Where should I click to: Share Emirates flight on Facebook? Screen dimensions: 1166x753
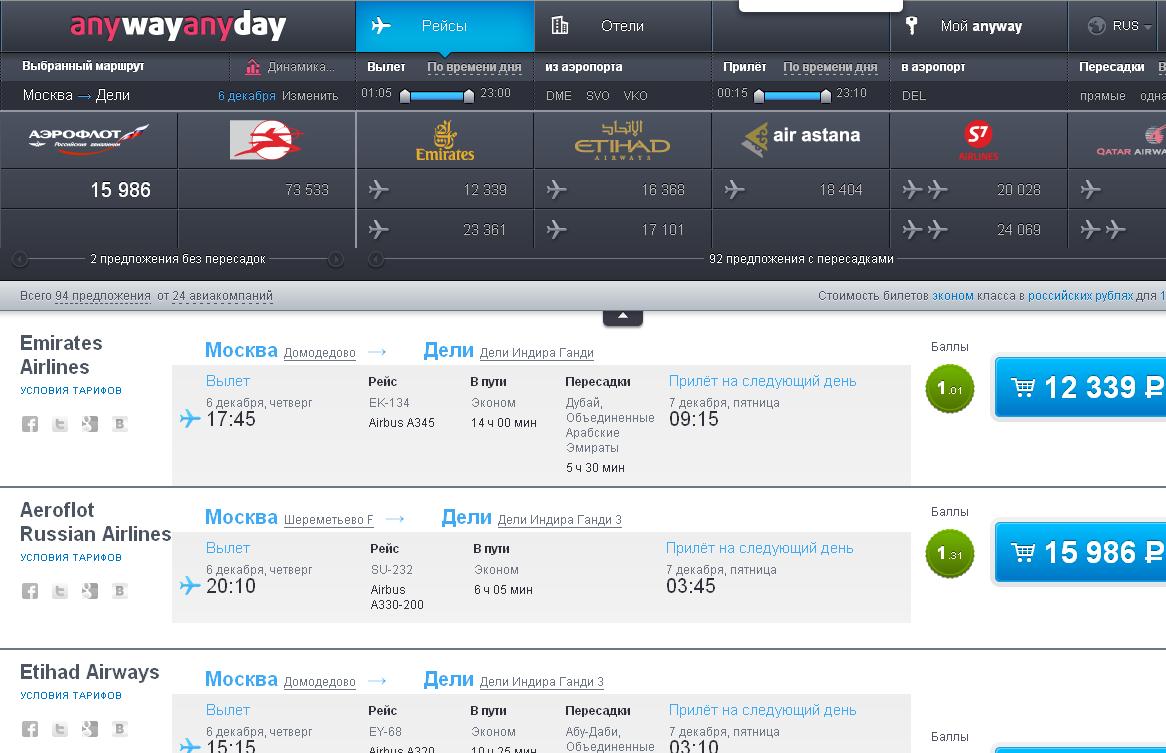(x=30, y=424)
